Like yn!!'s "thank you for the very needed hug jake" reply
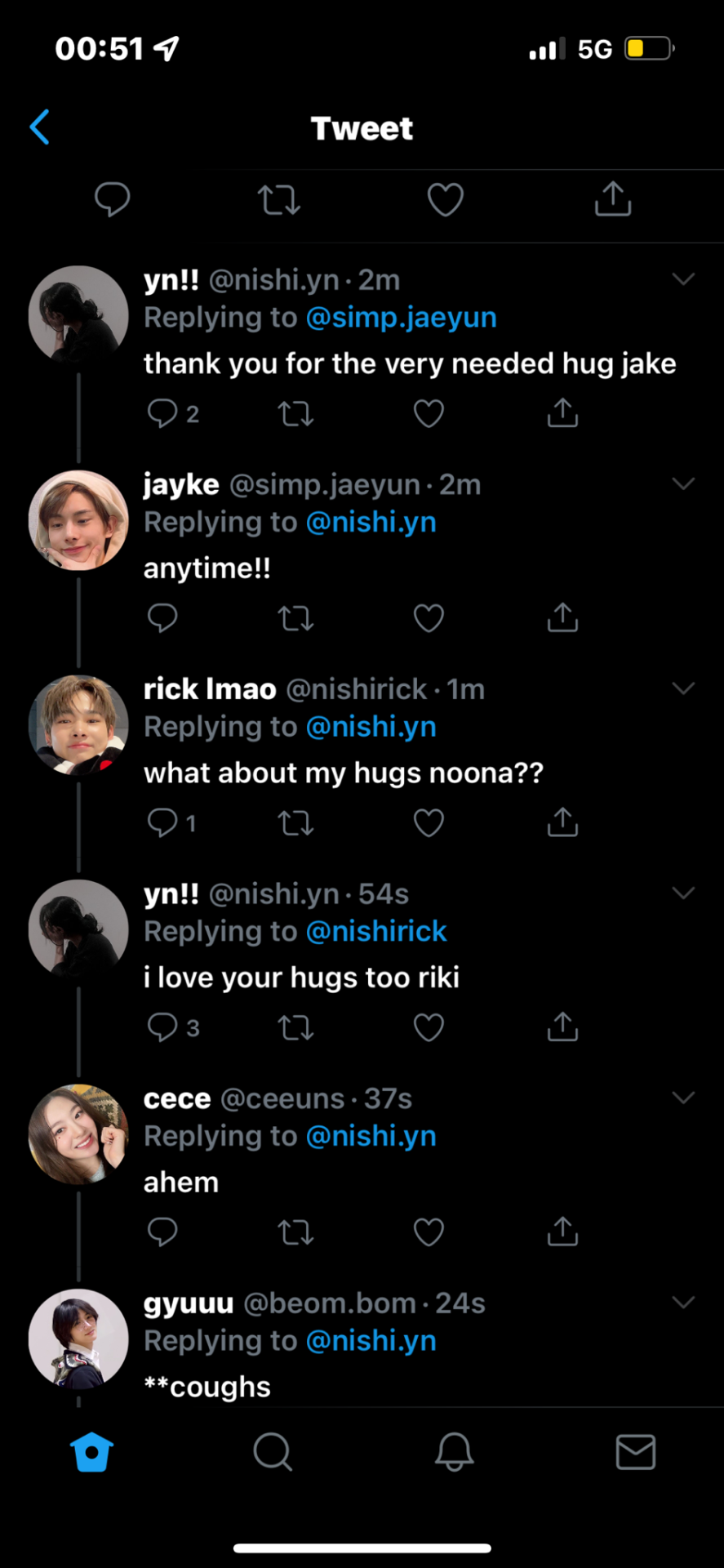 click(429, 414)
